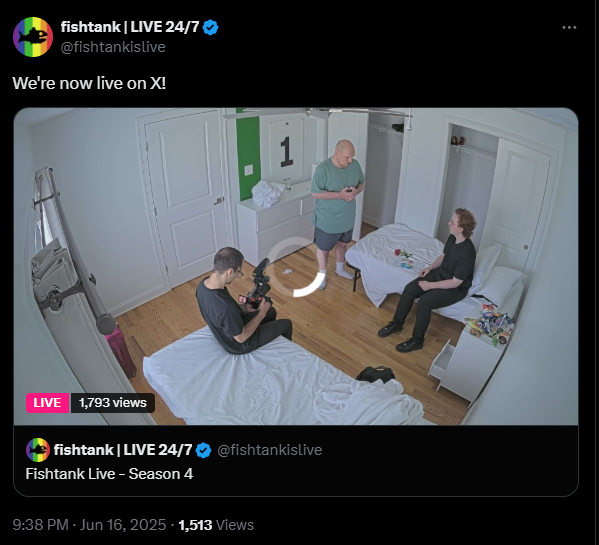
Task: Click the man in green shirt in the video
Action: coord(338,212)
